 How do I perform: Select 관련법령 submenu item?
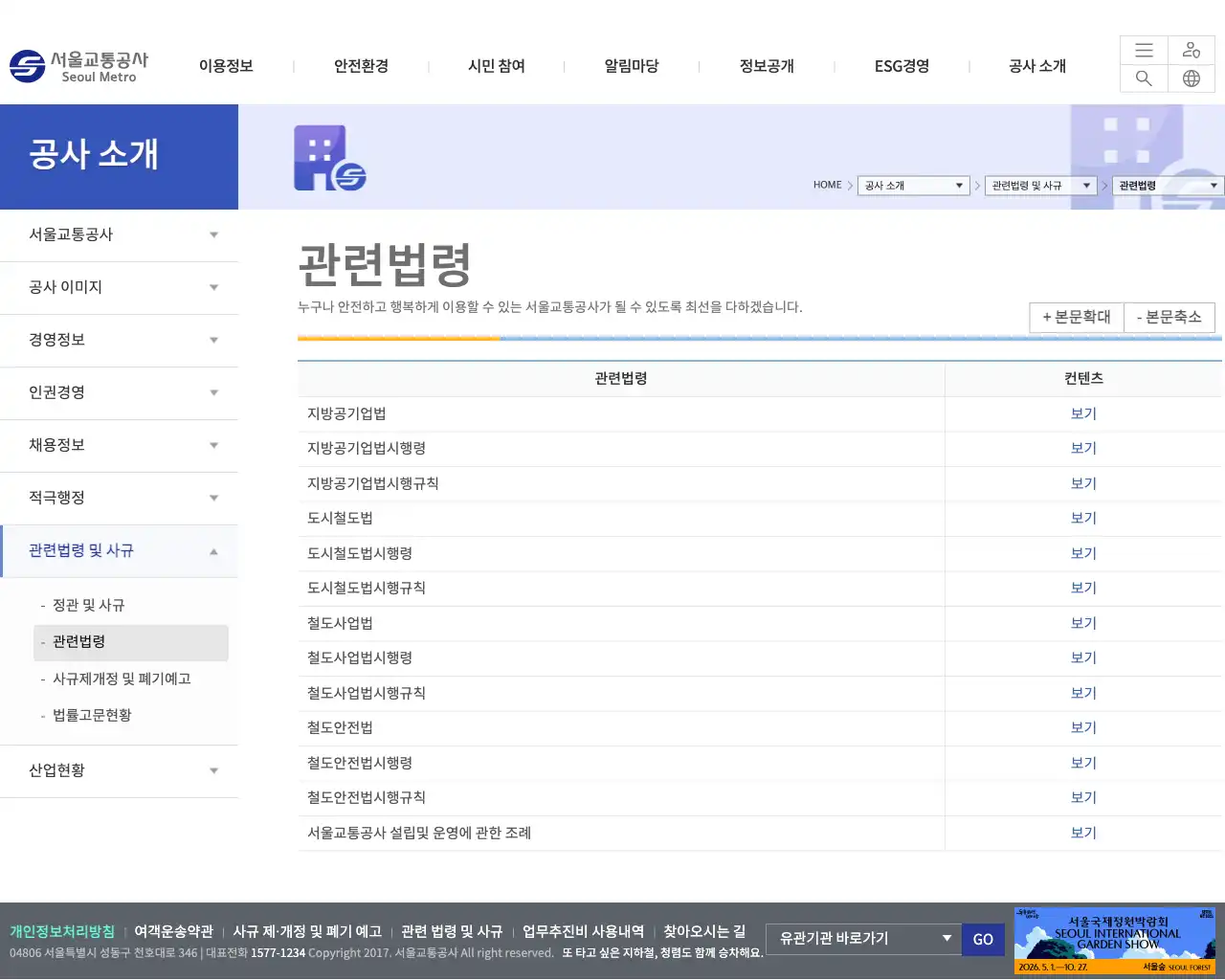(x=131, y=643)
